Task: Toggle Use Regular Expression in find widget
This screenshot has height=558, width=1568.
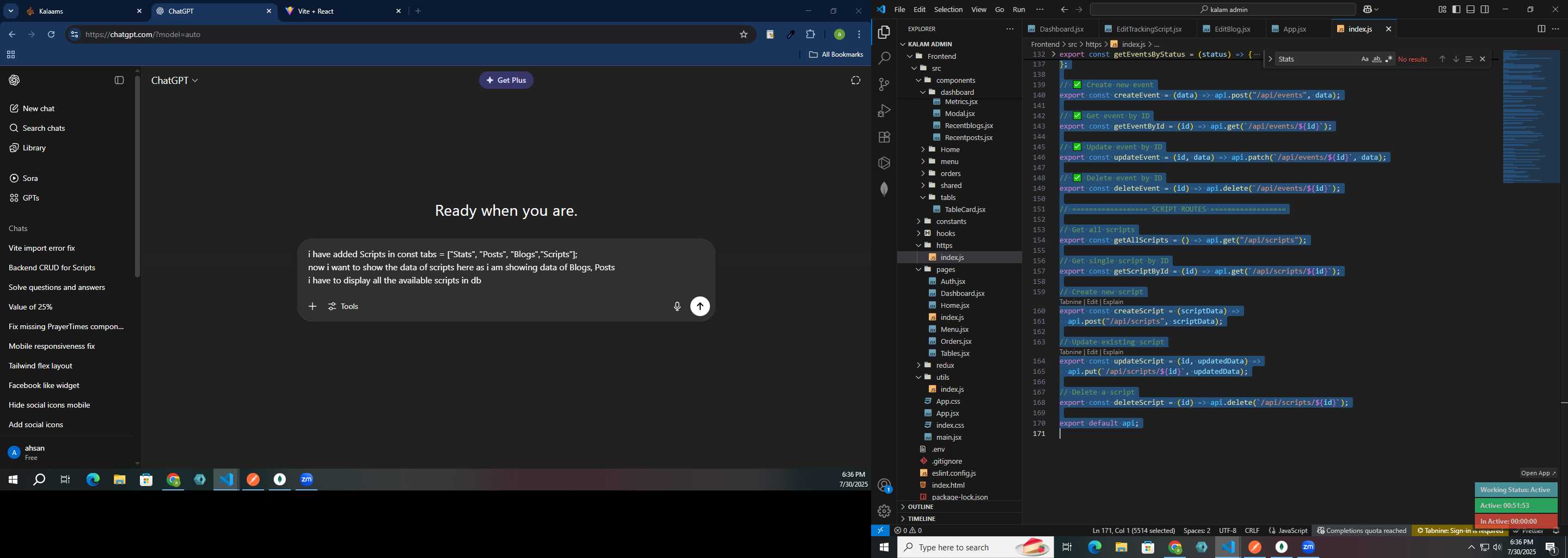Action: [x=1388, y=59]
